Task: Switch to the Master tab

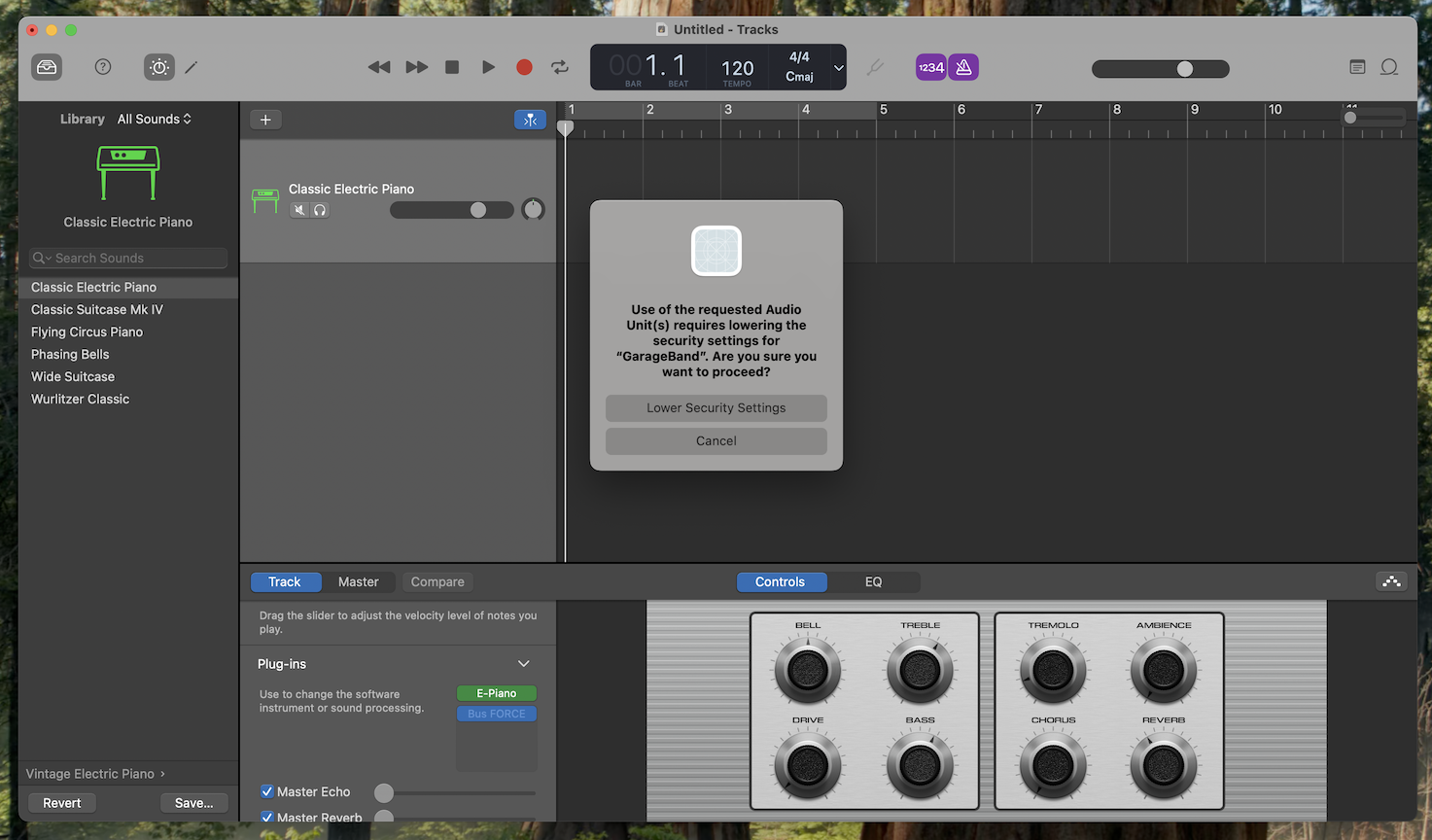Action: 359,582
